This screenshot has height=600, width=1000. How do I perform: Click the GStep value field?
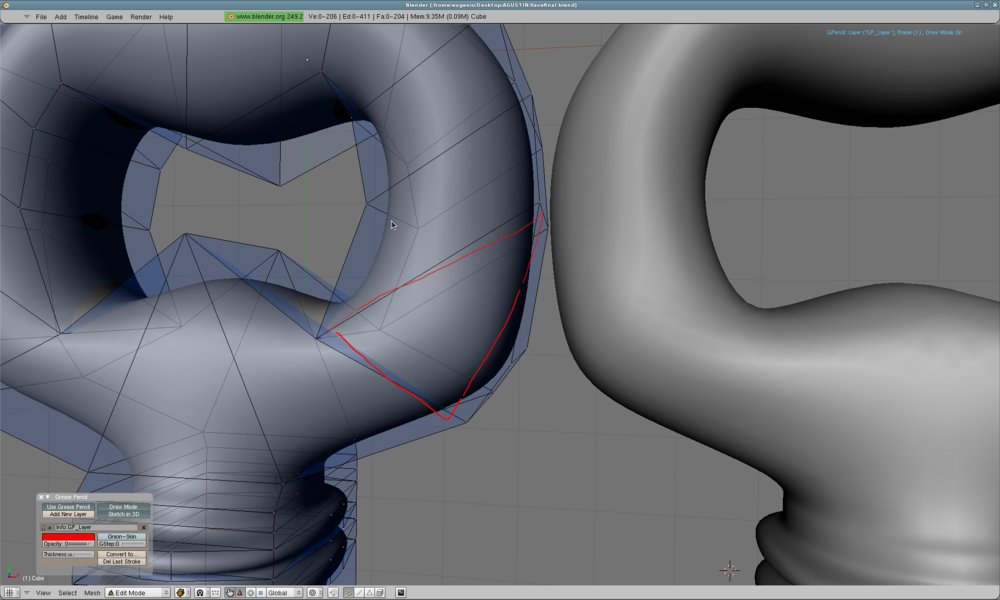[122, 544]
